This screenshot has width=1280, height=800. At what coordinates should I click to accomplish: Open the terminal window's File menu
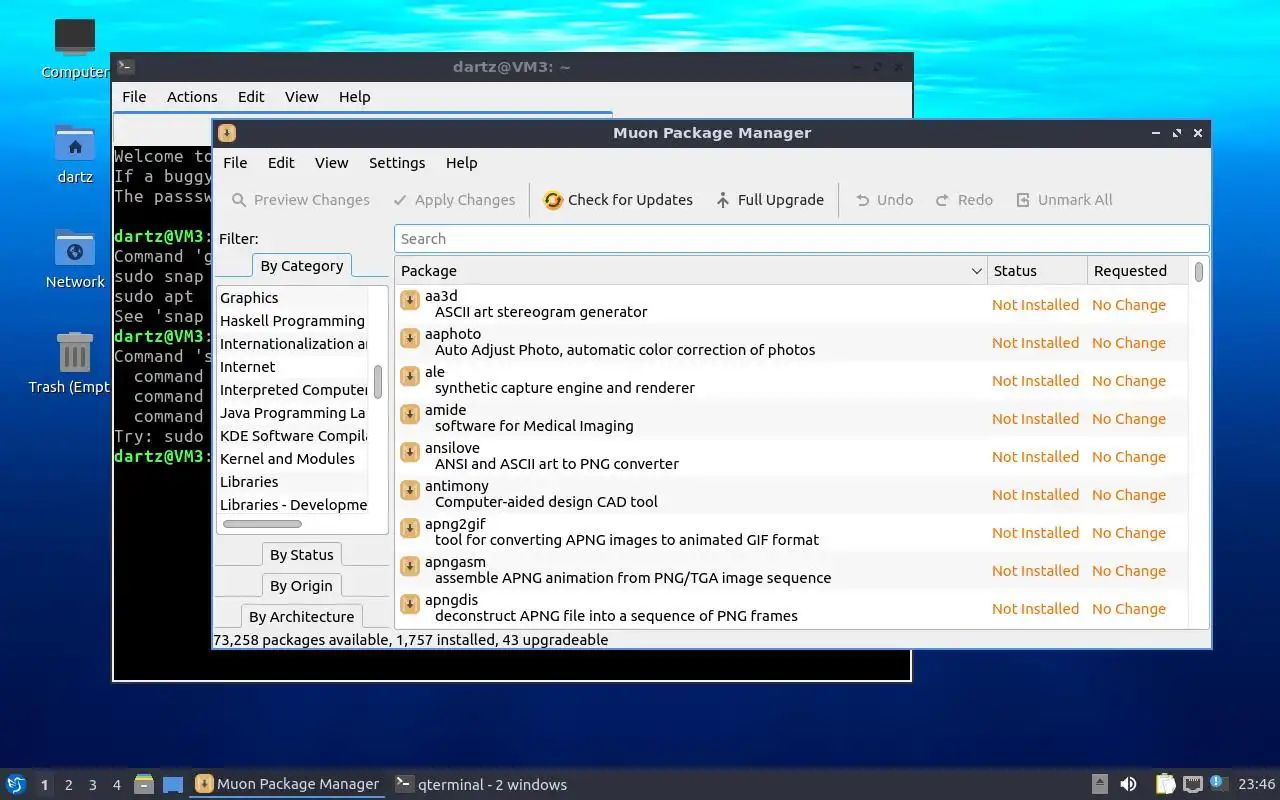tap(134, 97)
